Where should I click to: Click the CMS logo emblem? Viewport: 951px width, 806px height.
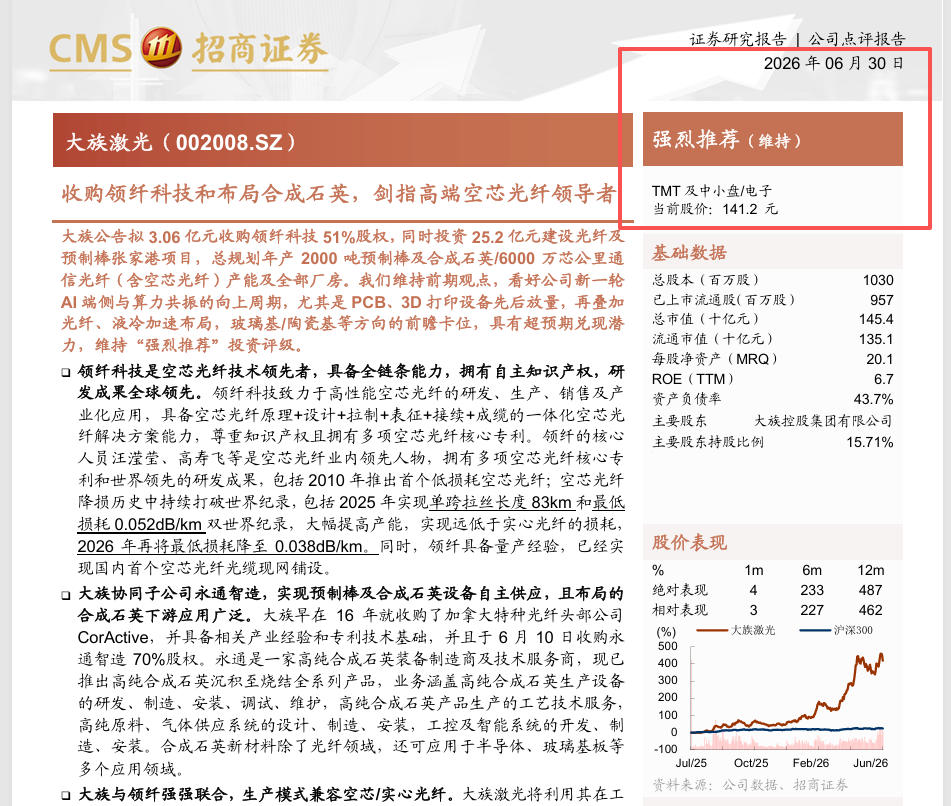pos(161,47)
